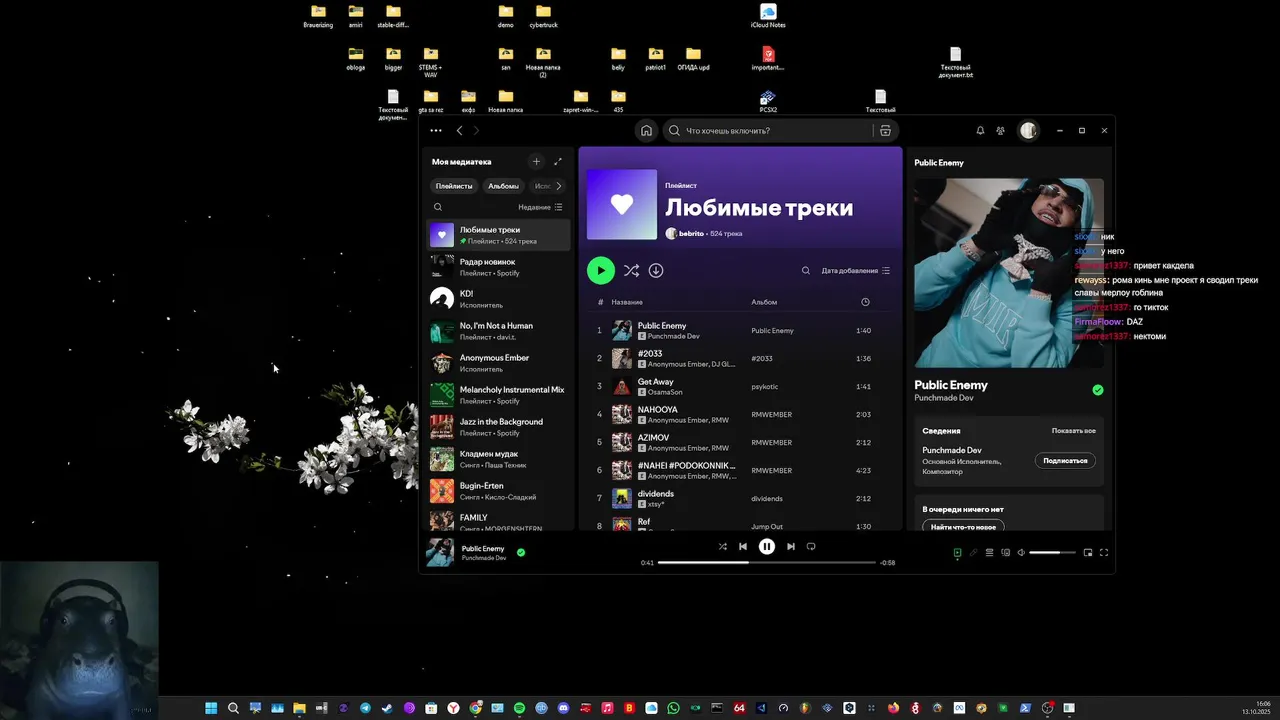
Task: Show more filters with the chevron
Action: (559, 186)
